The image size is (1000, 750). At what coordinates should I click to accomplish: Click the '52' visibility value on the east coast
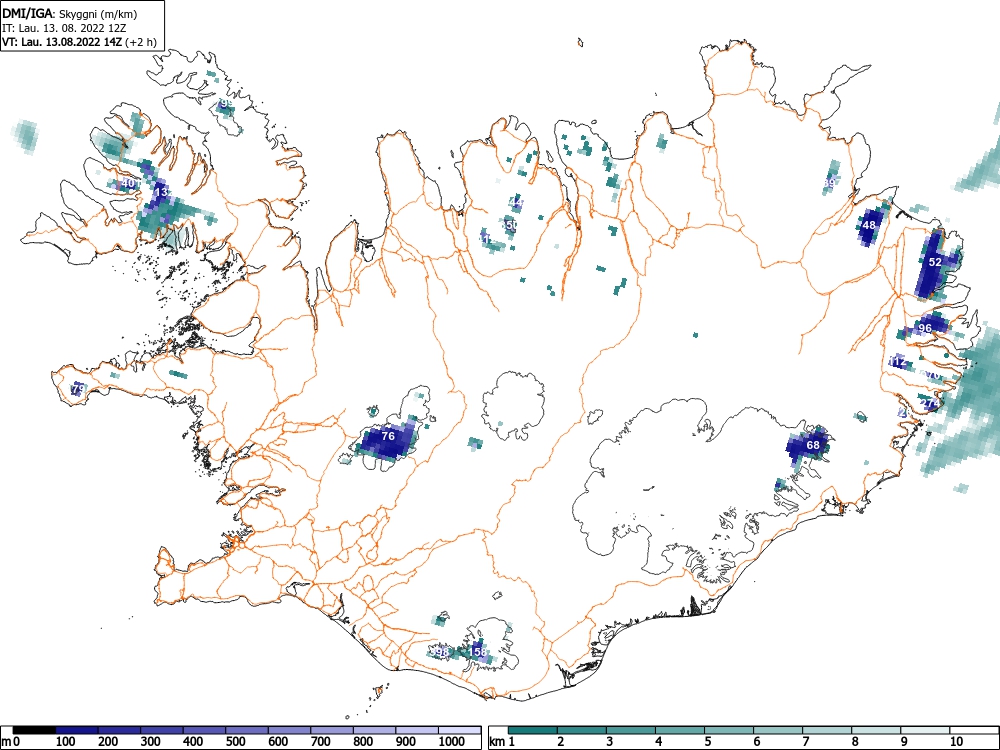pyautogui.click(x=935, y=262)
